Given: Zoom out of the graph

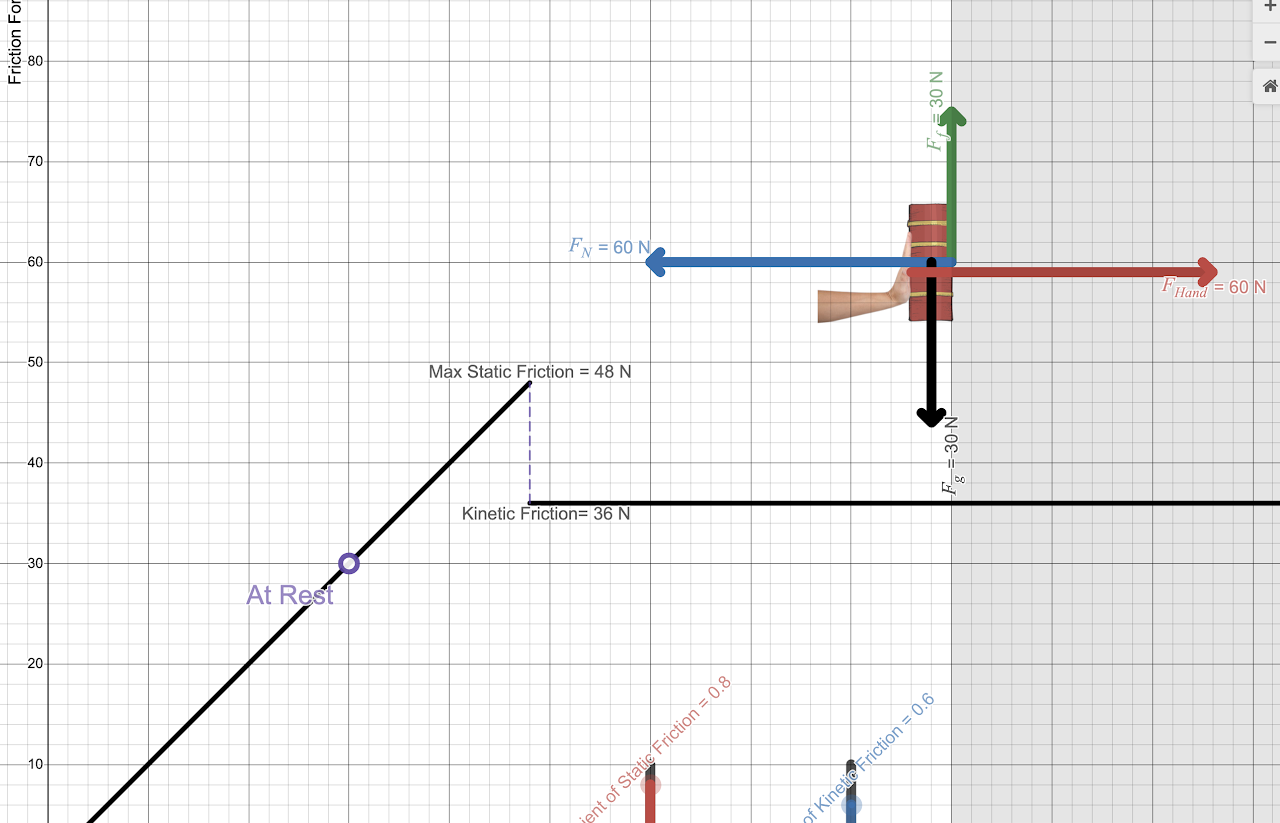Looking at the screenshot, I should click(1268, 43).
